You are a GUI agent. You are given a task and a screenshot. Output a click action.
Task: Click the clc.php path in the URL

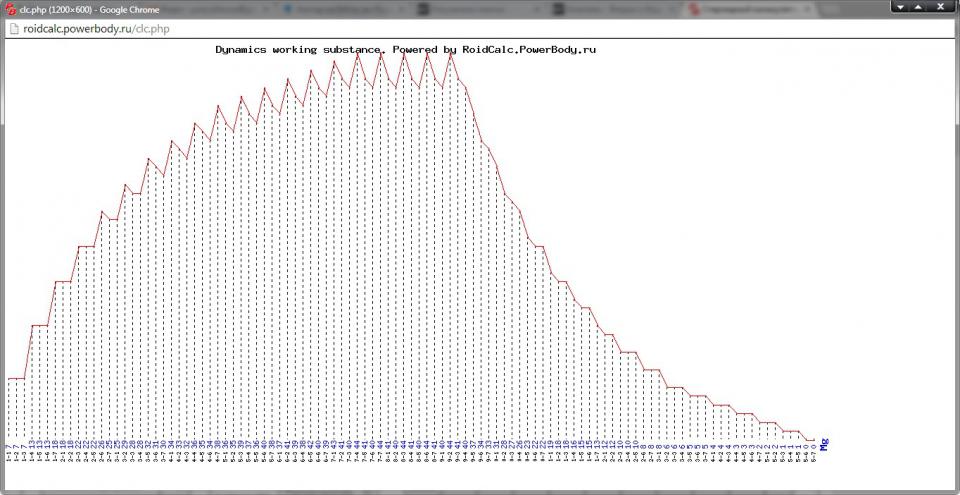click(152, 29)
